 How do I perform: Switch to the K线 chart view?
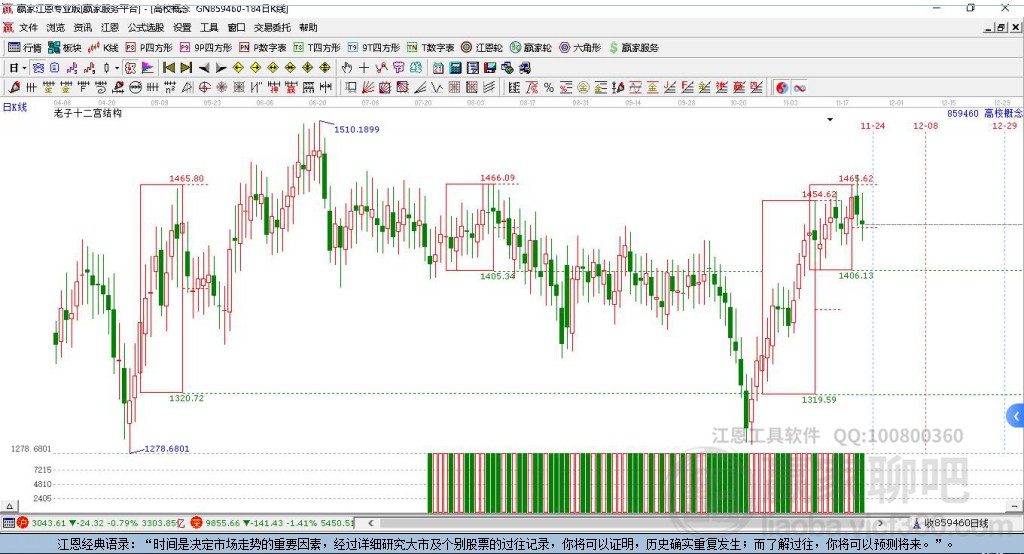pyautogui.click(x=103, y=48)
